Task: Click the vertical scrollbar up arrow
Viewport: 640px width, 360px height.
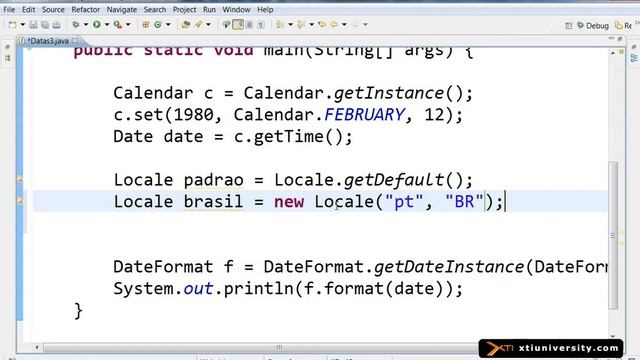Action: click(613, 53)
